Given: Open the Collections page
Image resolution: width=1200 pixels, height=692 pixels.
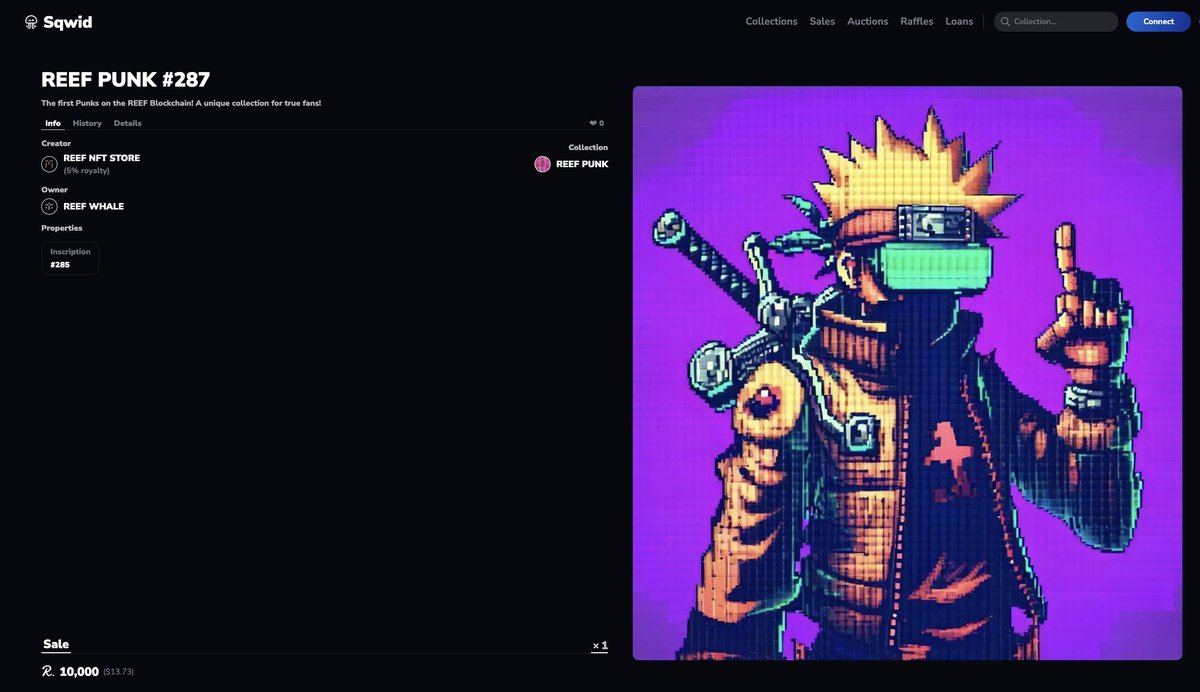Looking at the screenshot, I should 771,21.
